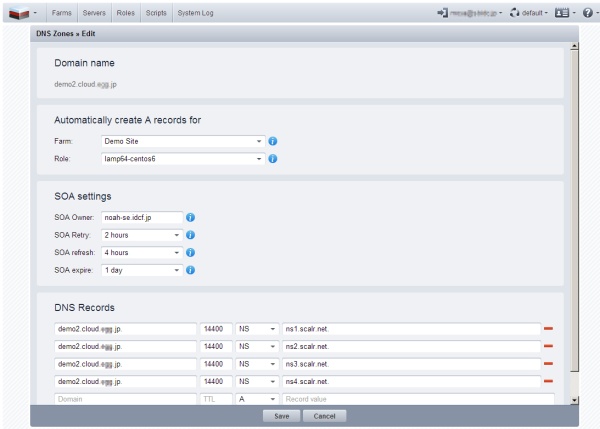This screenshot has width=600, height=429.
Task: Open record type dropdown for ns2.scalr.net.
Action: (x=271, y=346)
